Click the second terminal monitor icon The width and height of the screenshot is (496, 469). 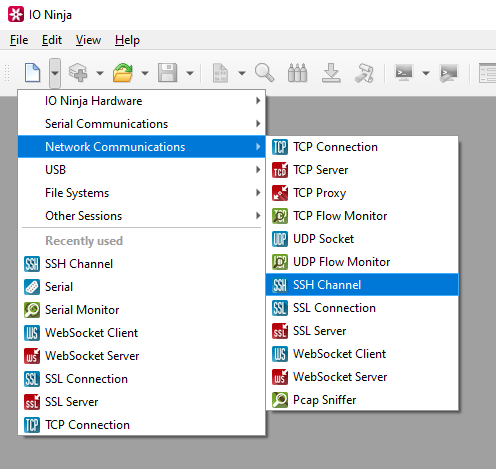click(x=448, y=73)
